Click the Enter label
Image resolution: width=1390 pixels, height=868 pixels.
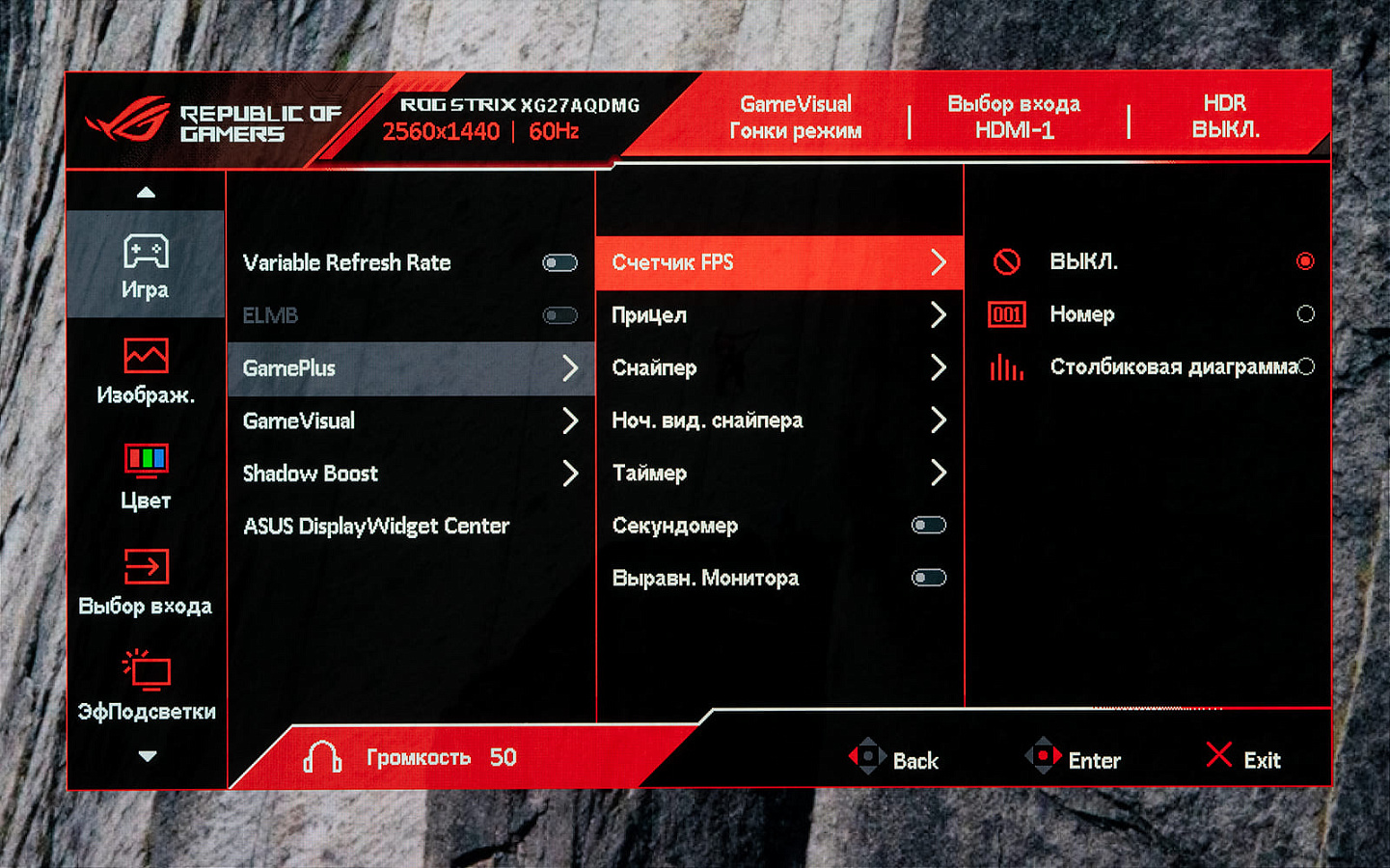point(1095,761)
